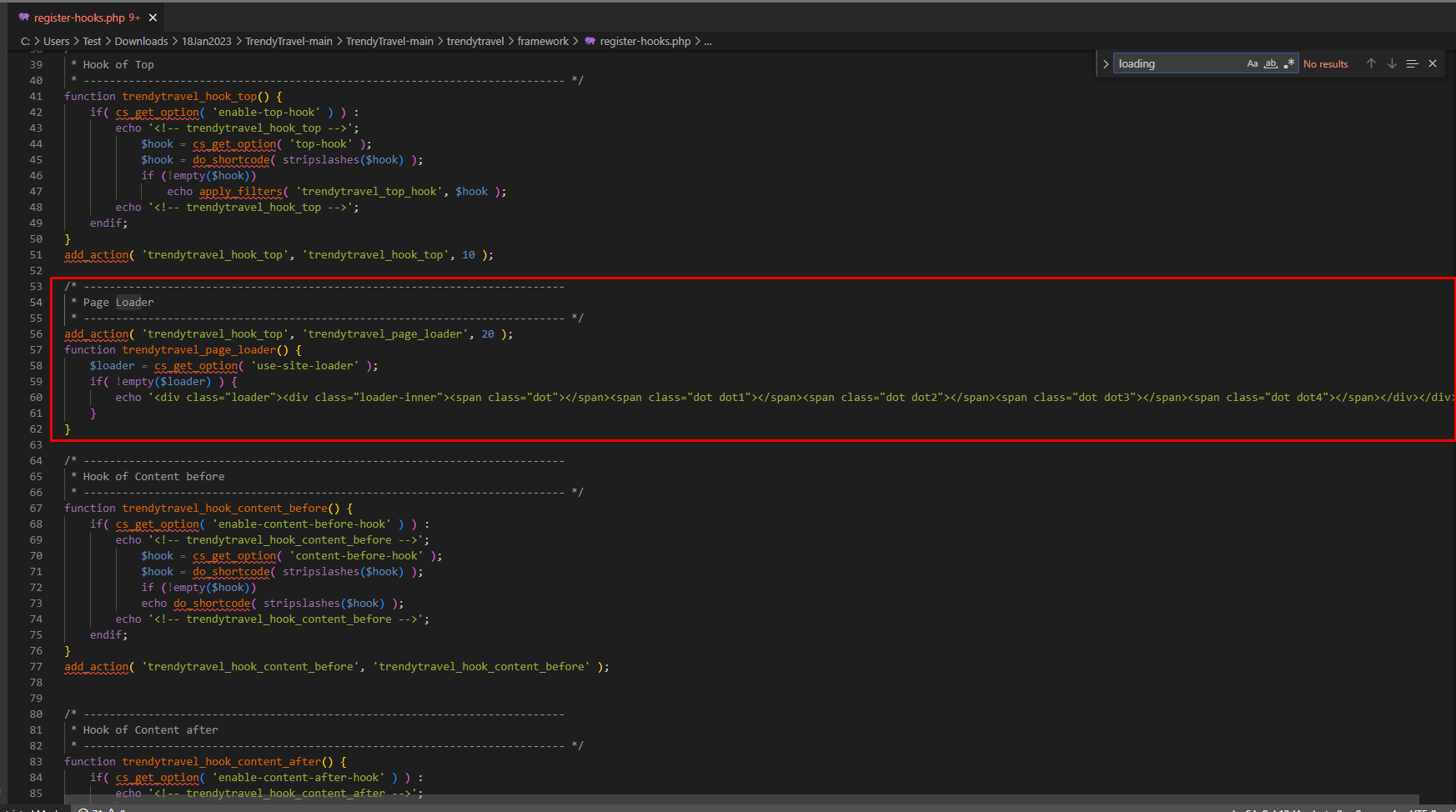Click 'enable-top-hook' string on line 42
This screenshot has height=812, width=1456.
pos(266,112)
